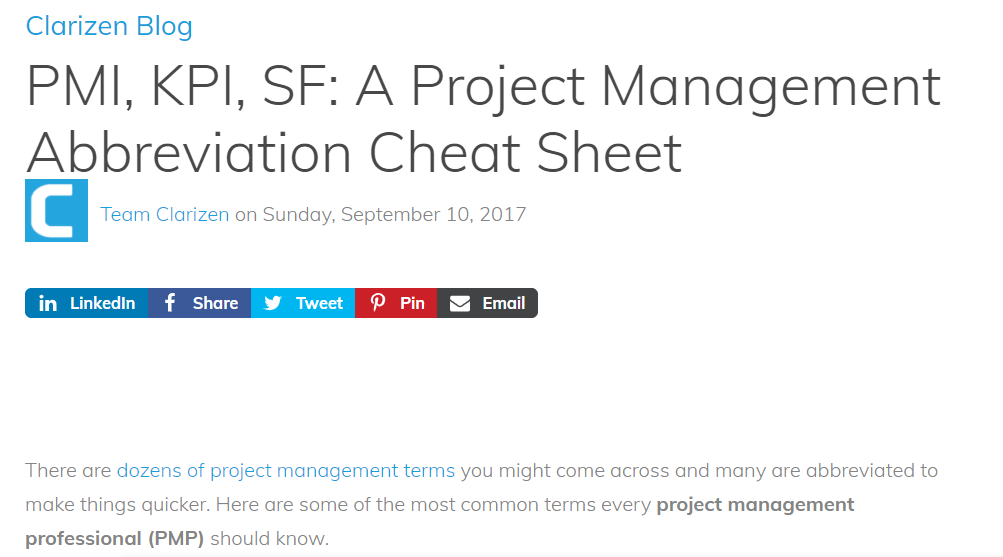Click the Email envelope icon
This screenshot has height=557, width=1003.
click(x=459, y=303)
